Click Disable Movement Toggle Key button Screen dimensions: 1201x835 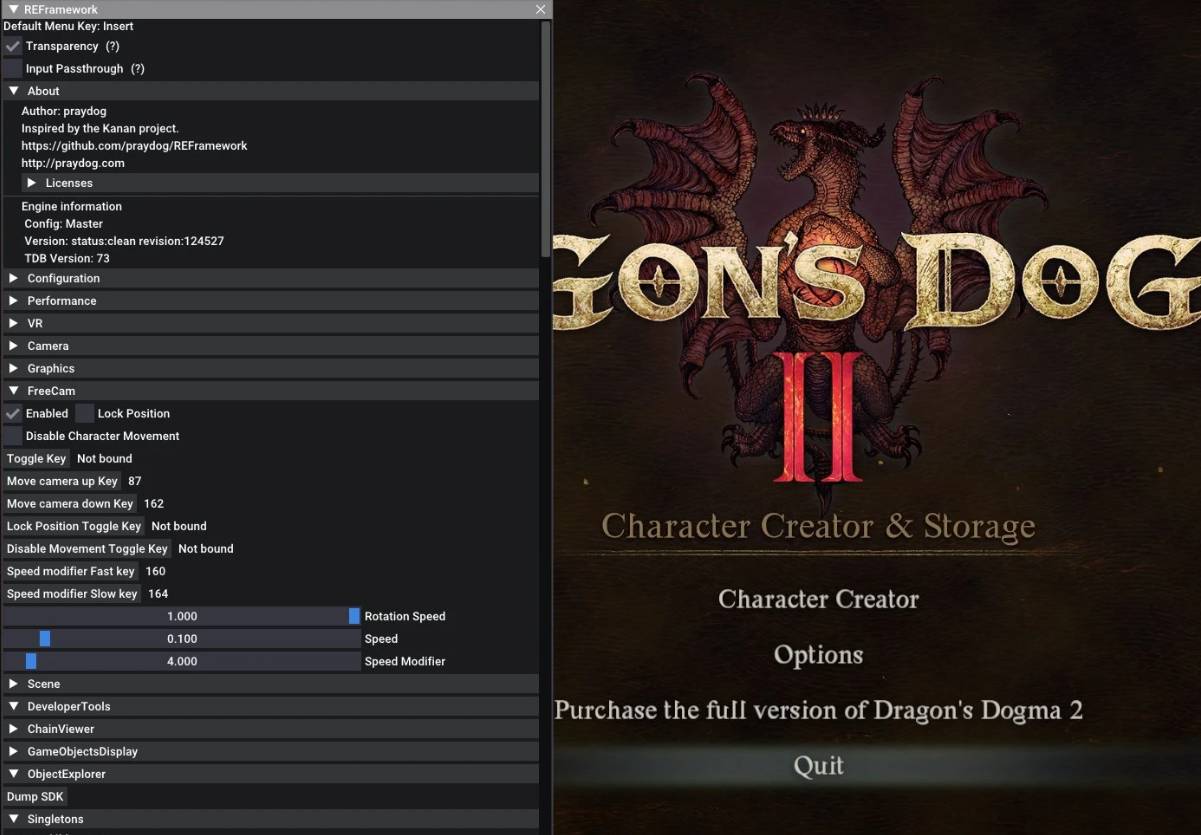click(87, 549)
